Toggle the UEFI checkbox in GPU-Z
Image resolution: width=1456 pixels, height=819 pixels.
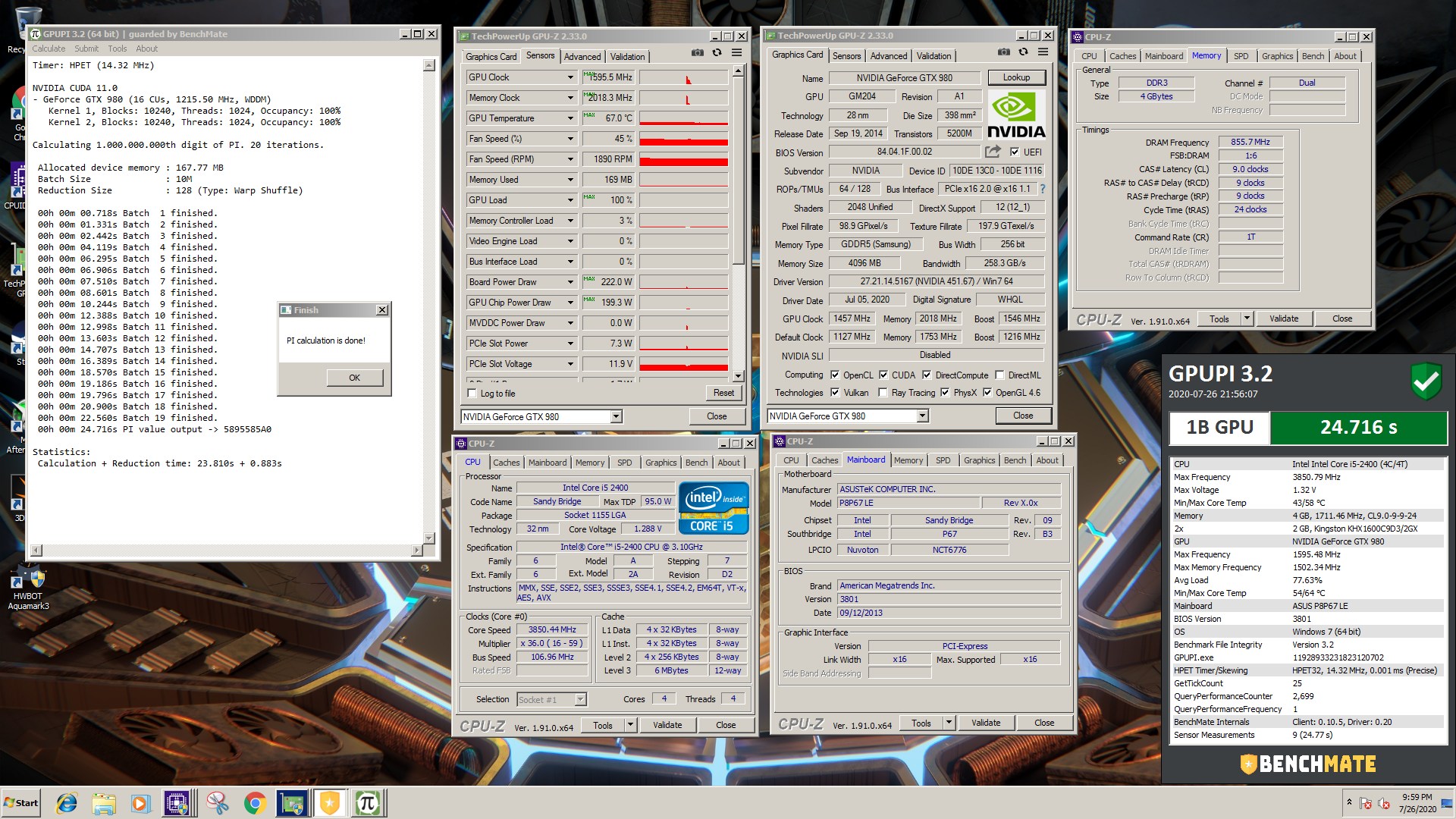coord(1015,152)
